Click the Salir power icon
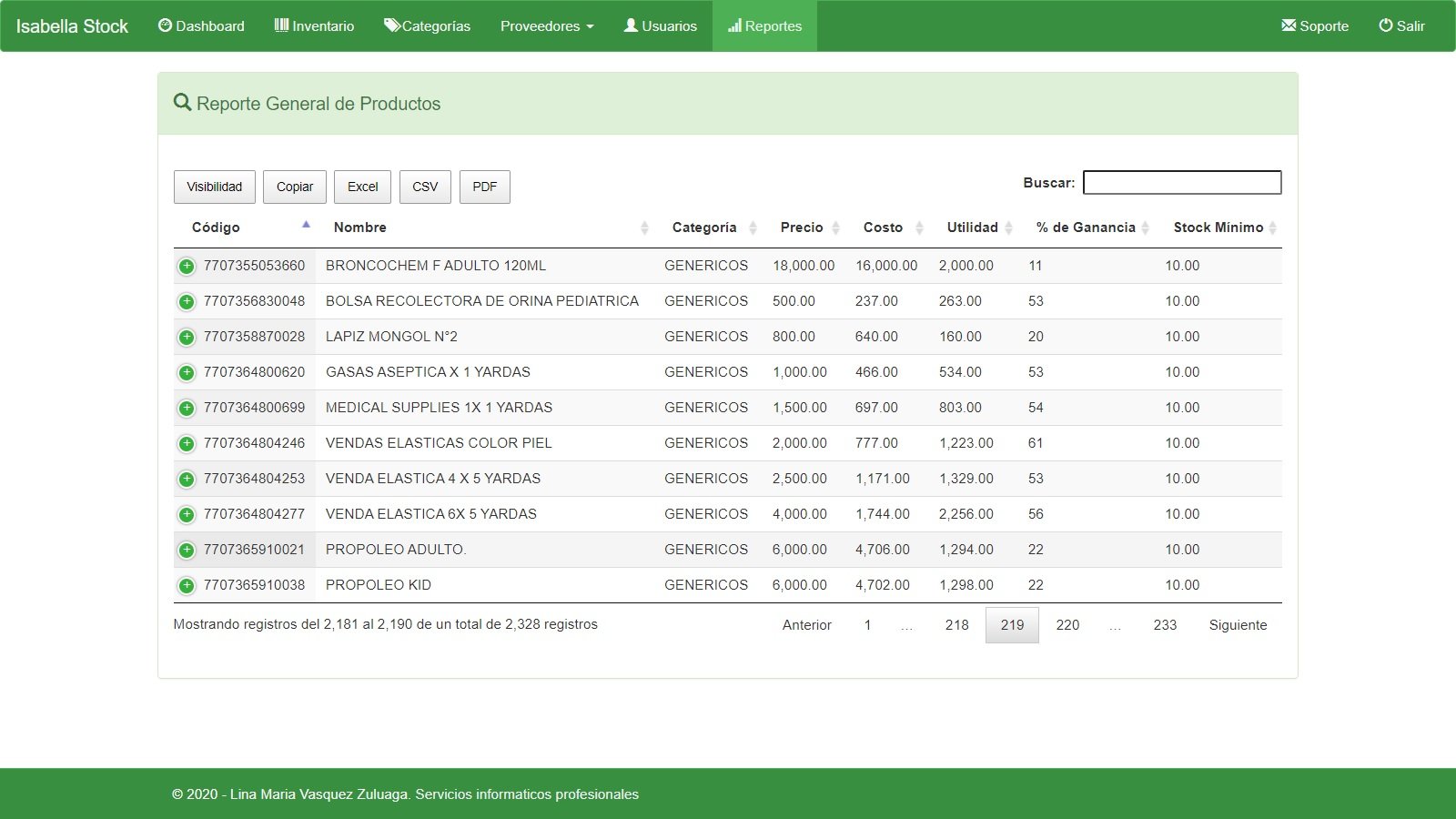1456x819 pixels. [x=1386, y=25]
